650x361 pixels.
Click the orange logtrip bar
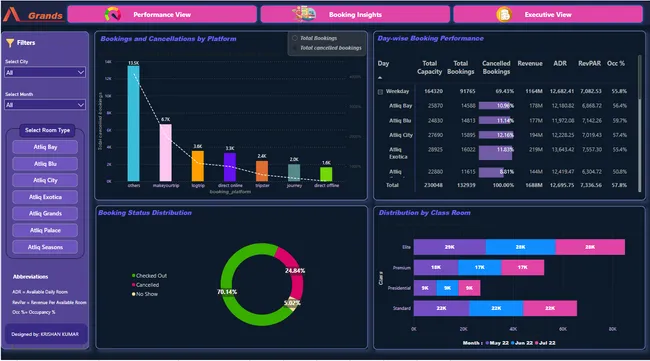point(198,166)
